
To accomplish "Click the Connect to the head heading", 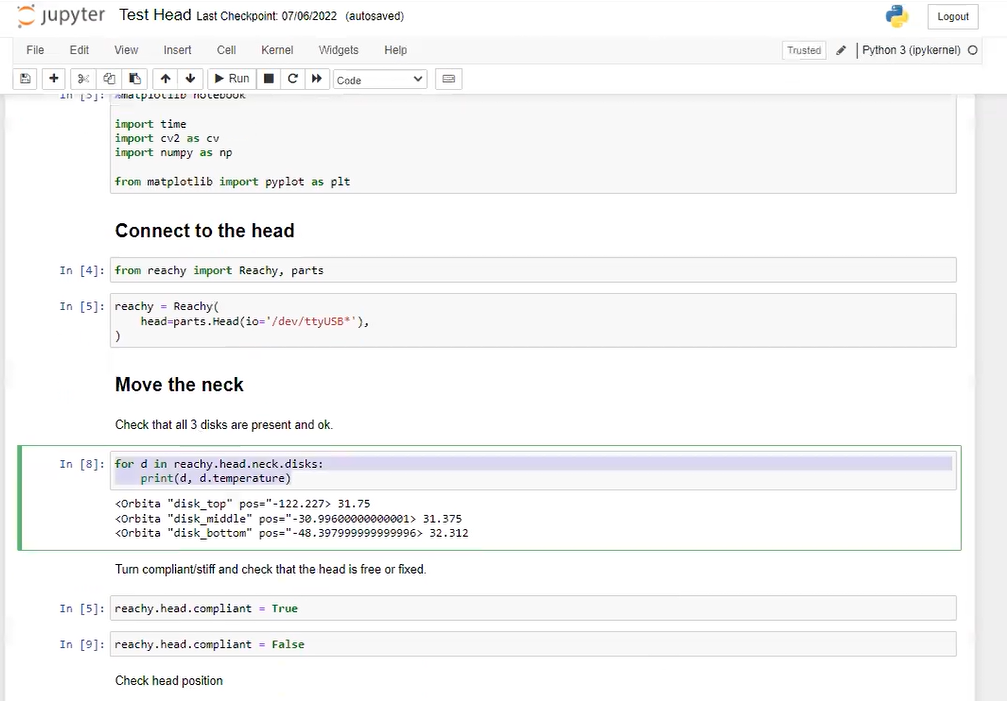I will (204, 230).
